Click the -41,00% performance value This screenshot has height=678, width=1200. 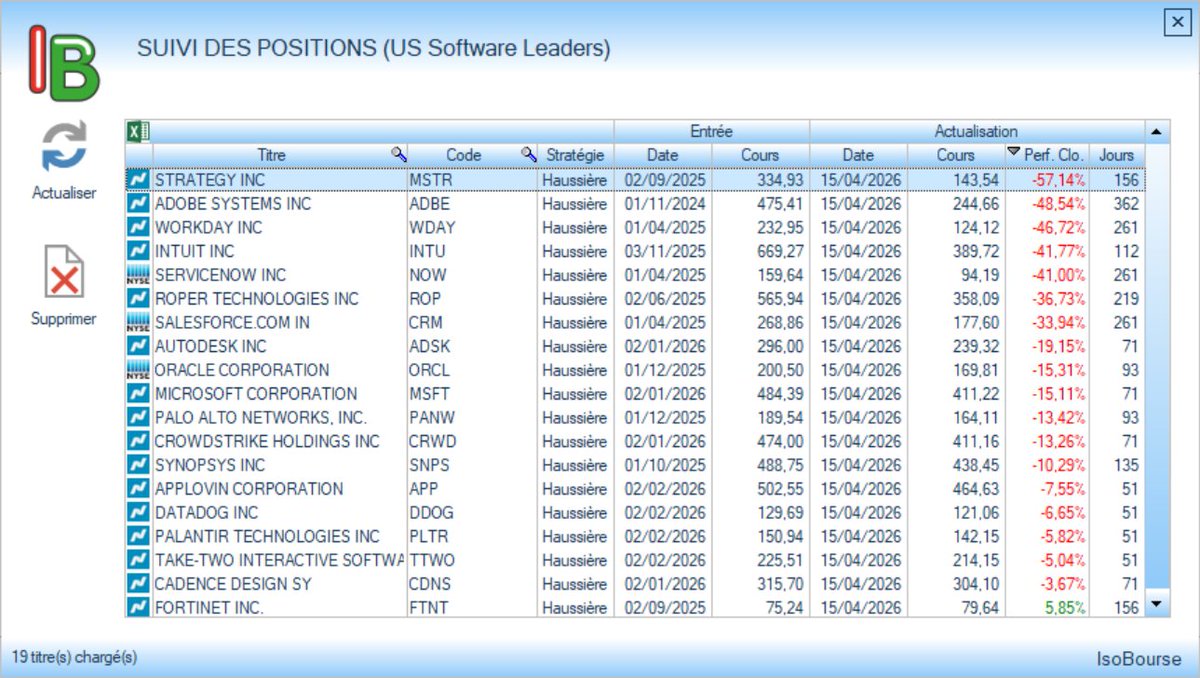coord(1059,275)
